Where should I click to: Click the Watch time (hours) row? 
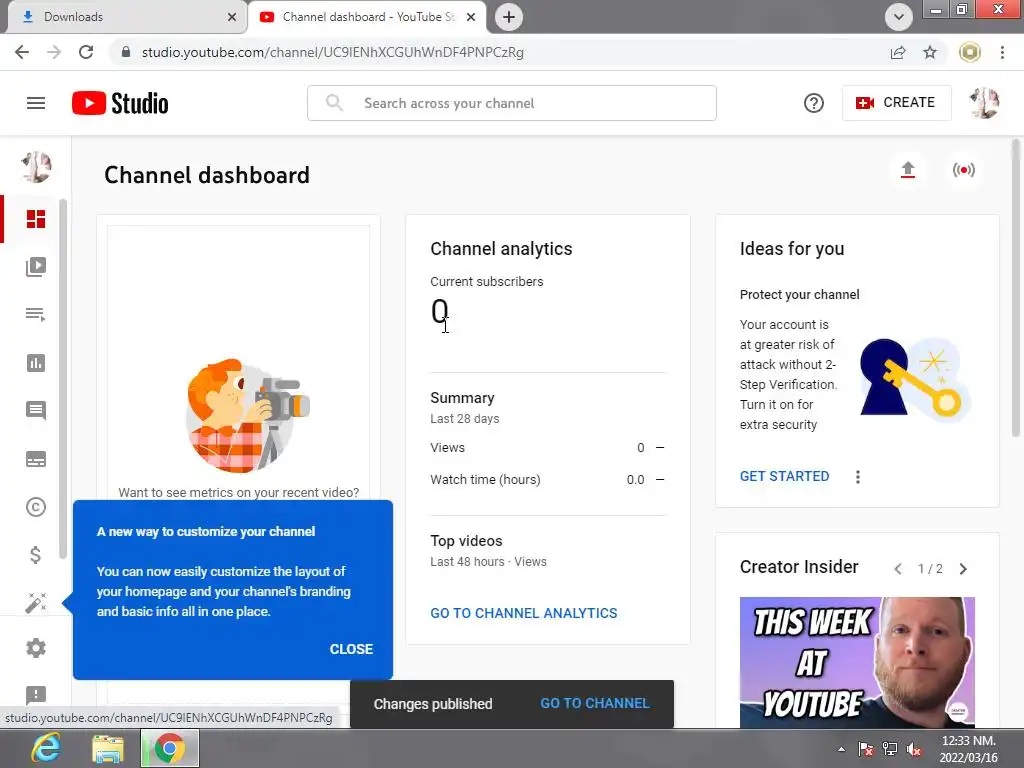547,479
